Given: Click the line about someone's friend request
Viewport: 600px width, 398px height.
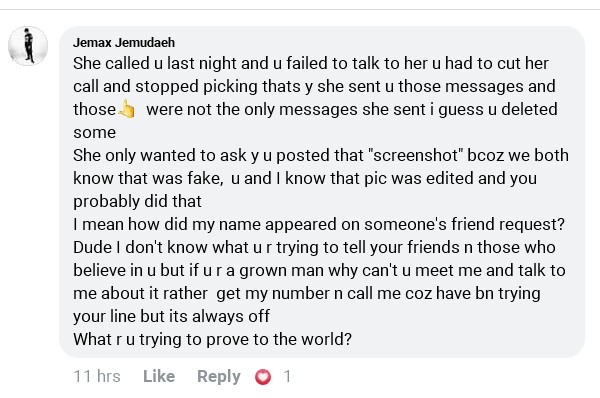Looking at the screenshot, I should (319, 224).
